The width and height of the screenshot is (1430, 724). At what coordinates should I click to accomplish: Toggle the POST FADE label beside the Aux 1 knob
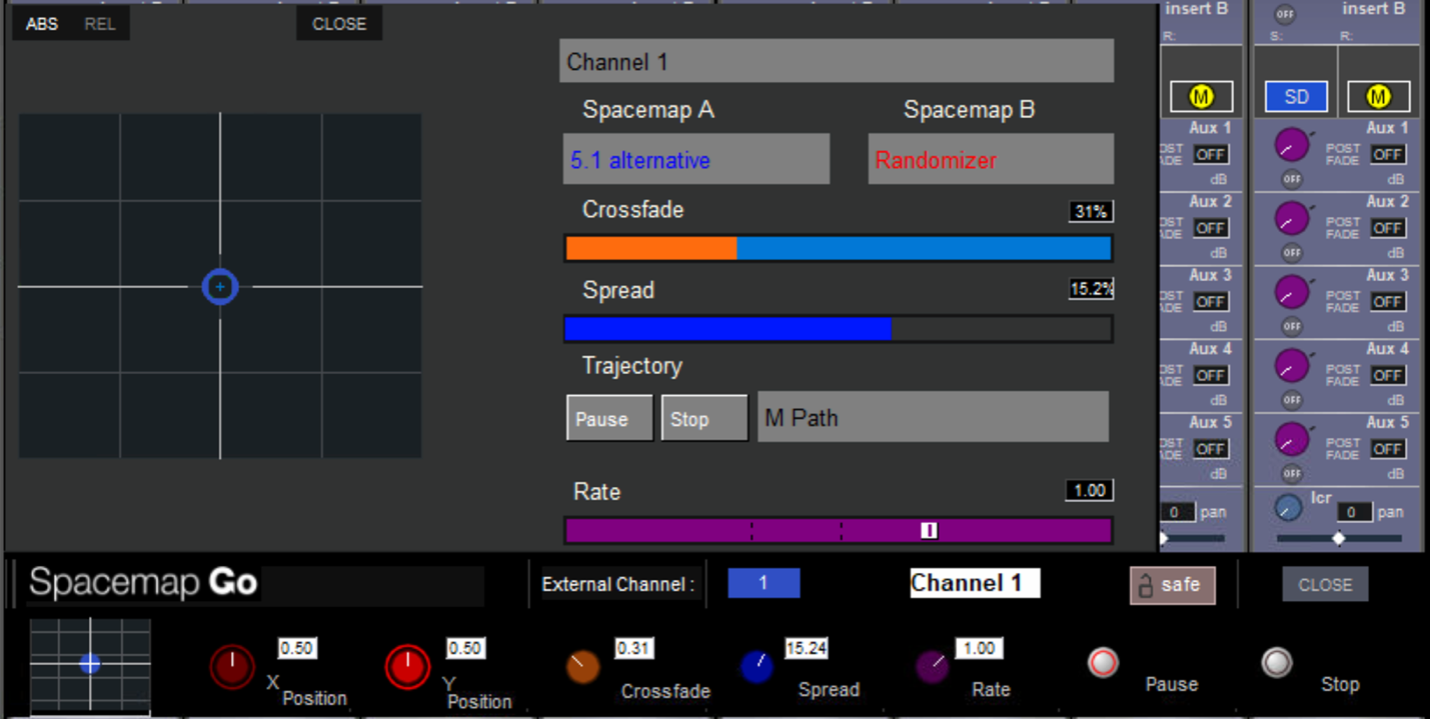1343,154
